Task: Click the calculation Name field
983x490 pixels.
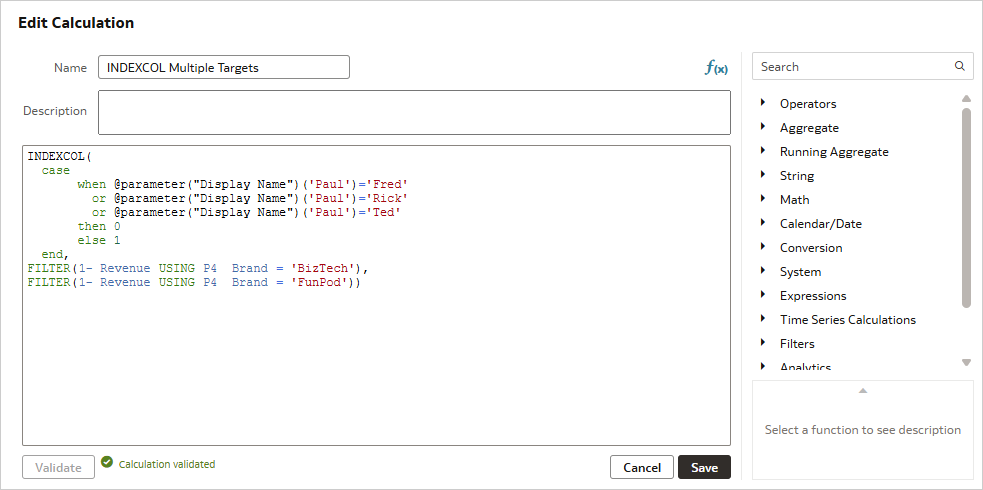Action: click(x=224, y=67)
